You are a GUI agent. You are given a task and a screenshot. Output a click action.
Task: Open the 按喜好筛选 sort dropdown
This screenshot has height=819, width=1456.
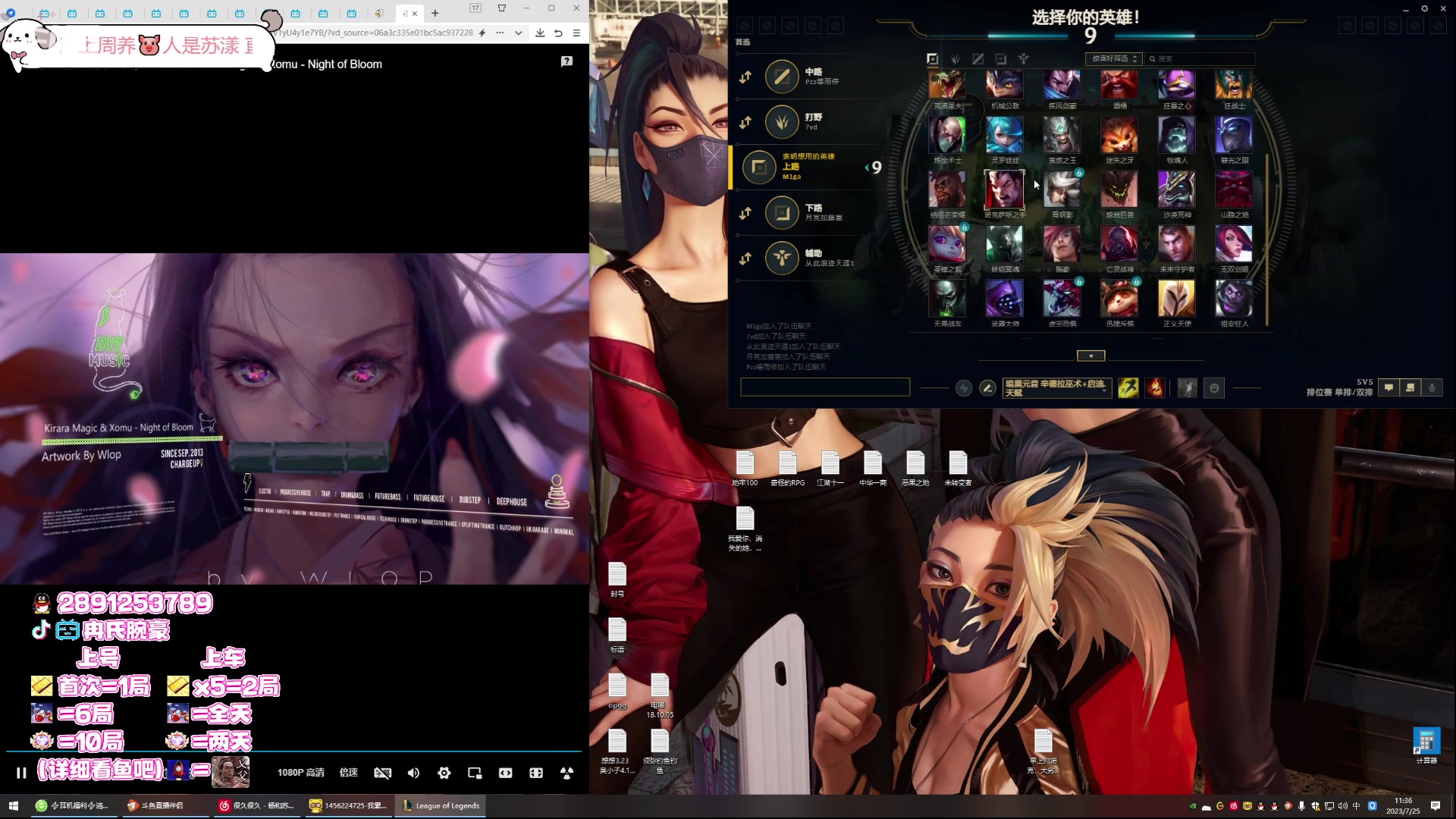(1113, 58)
